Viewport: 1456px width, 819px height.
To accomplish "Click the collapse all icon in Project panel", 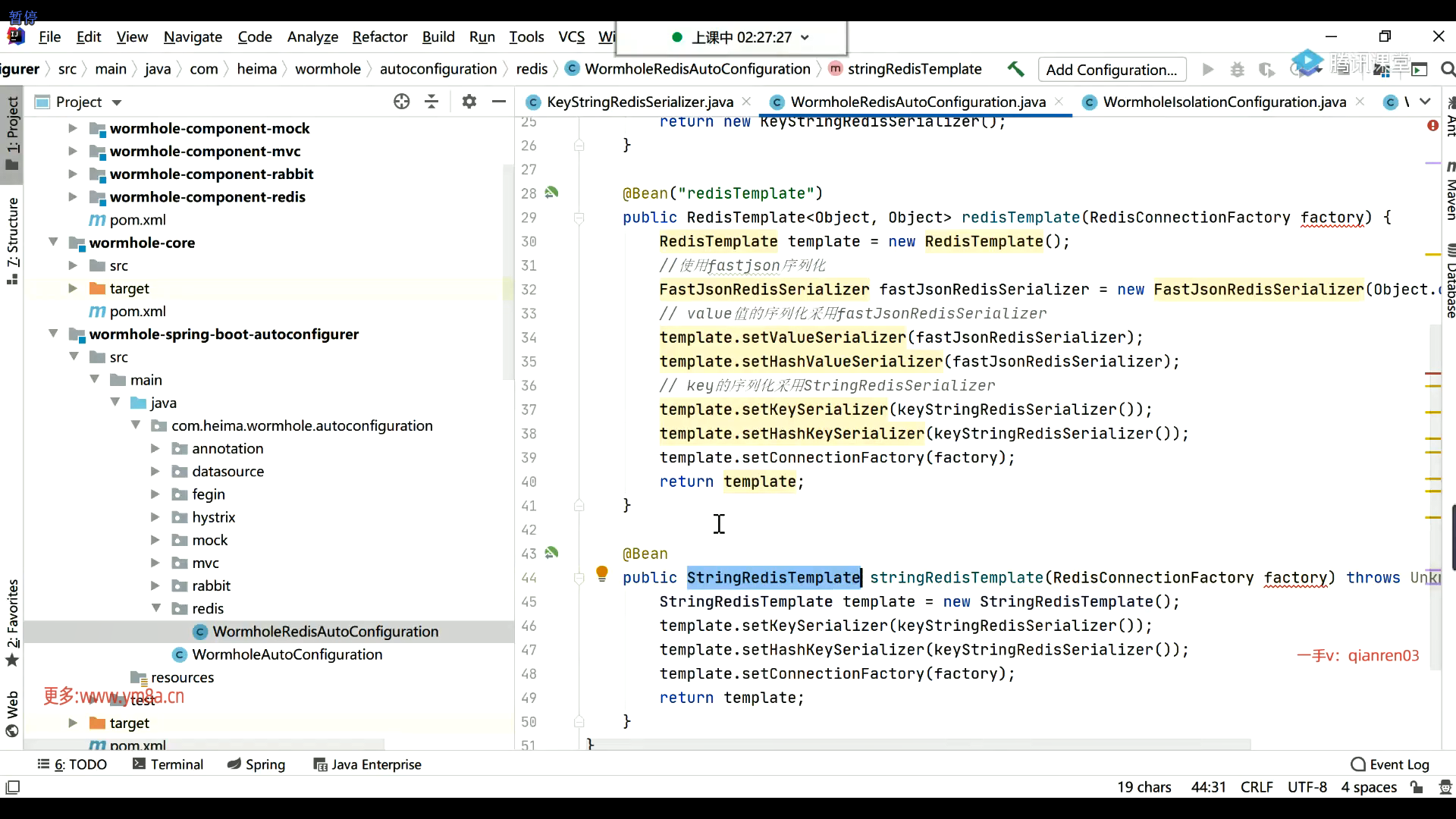I will (x=431, y=102).
